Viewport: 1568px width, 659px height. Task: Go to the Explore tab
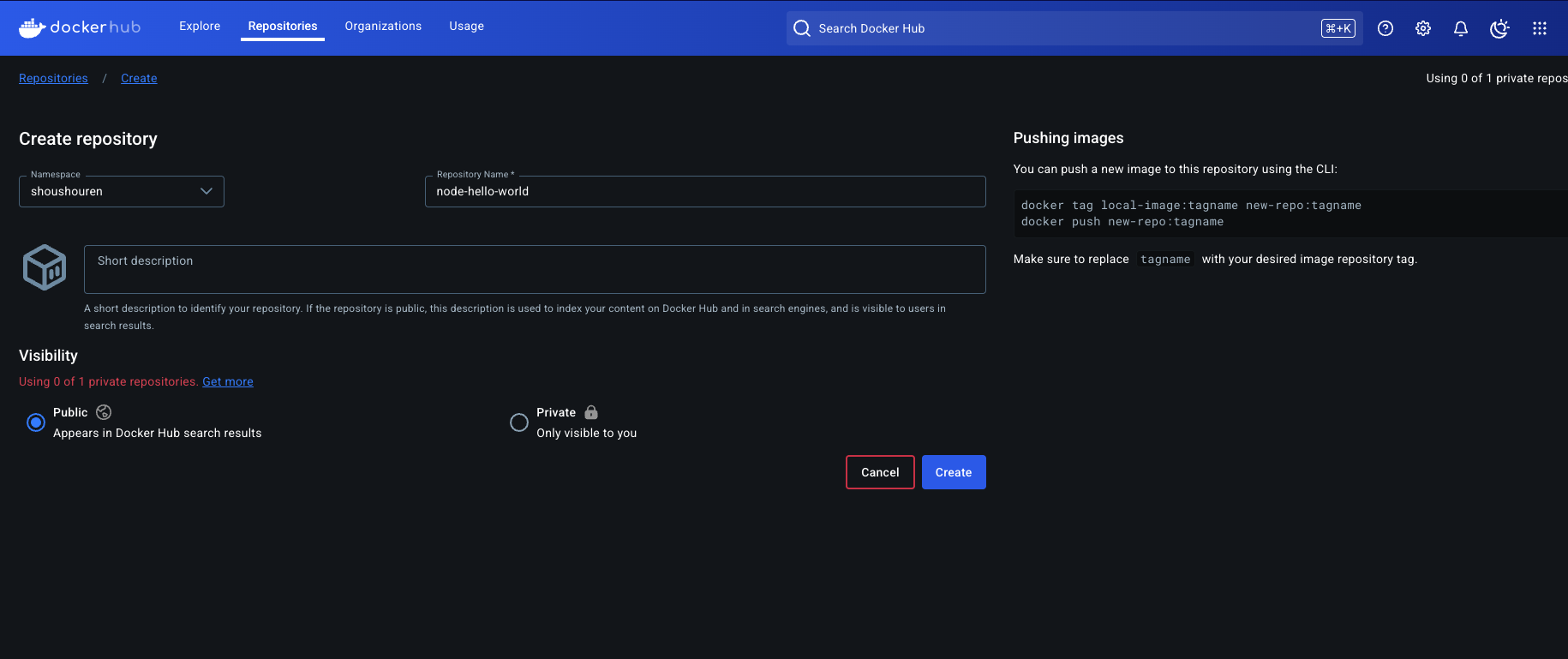pyautogui.click(x=200, y=27)
